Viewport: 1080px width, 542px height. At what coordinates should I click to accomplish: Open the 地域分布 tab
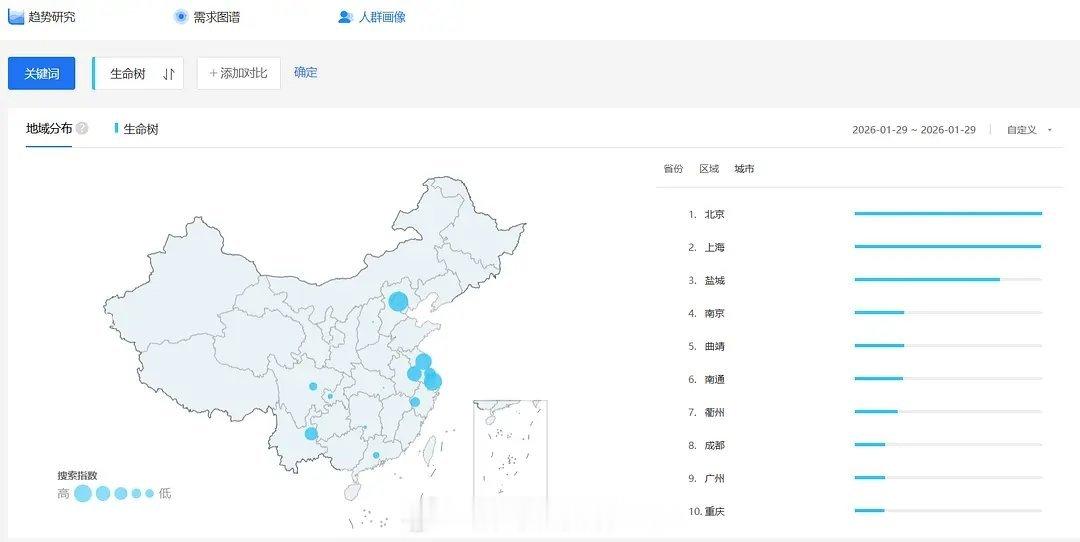tap(49, 128)
